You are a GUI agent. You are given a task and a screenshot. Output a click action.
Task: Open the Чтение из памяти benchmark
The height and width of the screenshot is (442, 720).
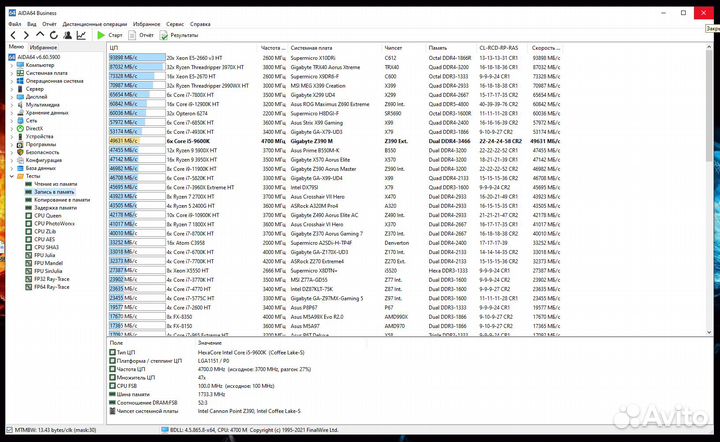[55, 184]
